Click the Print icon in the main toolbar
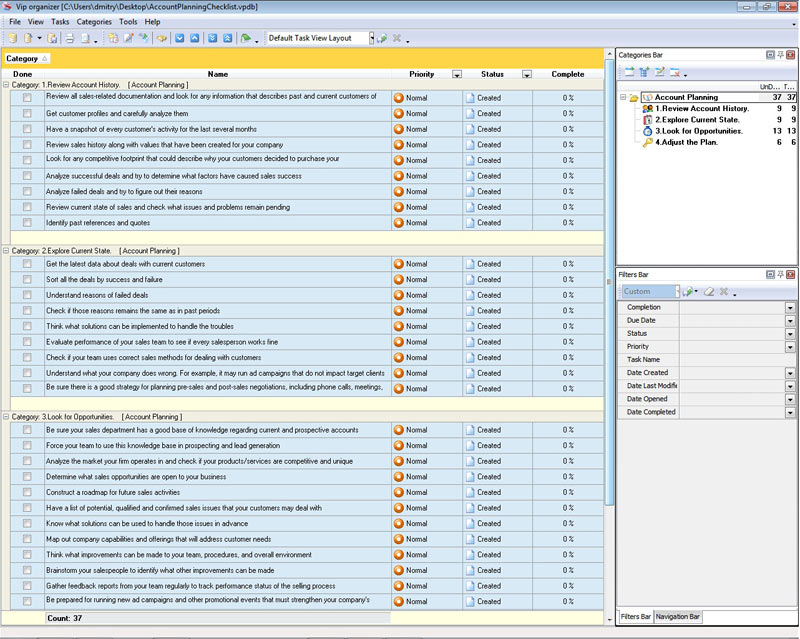800x639 pixels. (70, 38)
